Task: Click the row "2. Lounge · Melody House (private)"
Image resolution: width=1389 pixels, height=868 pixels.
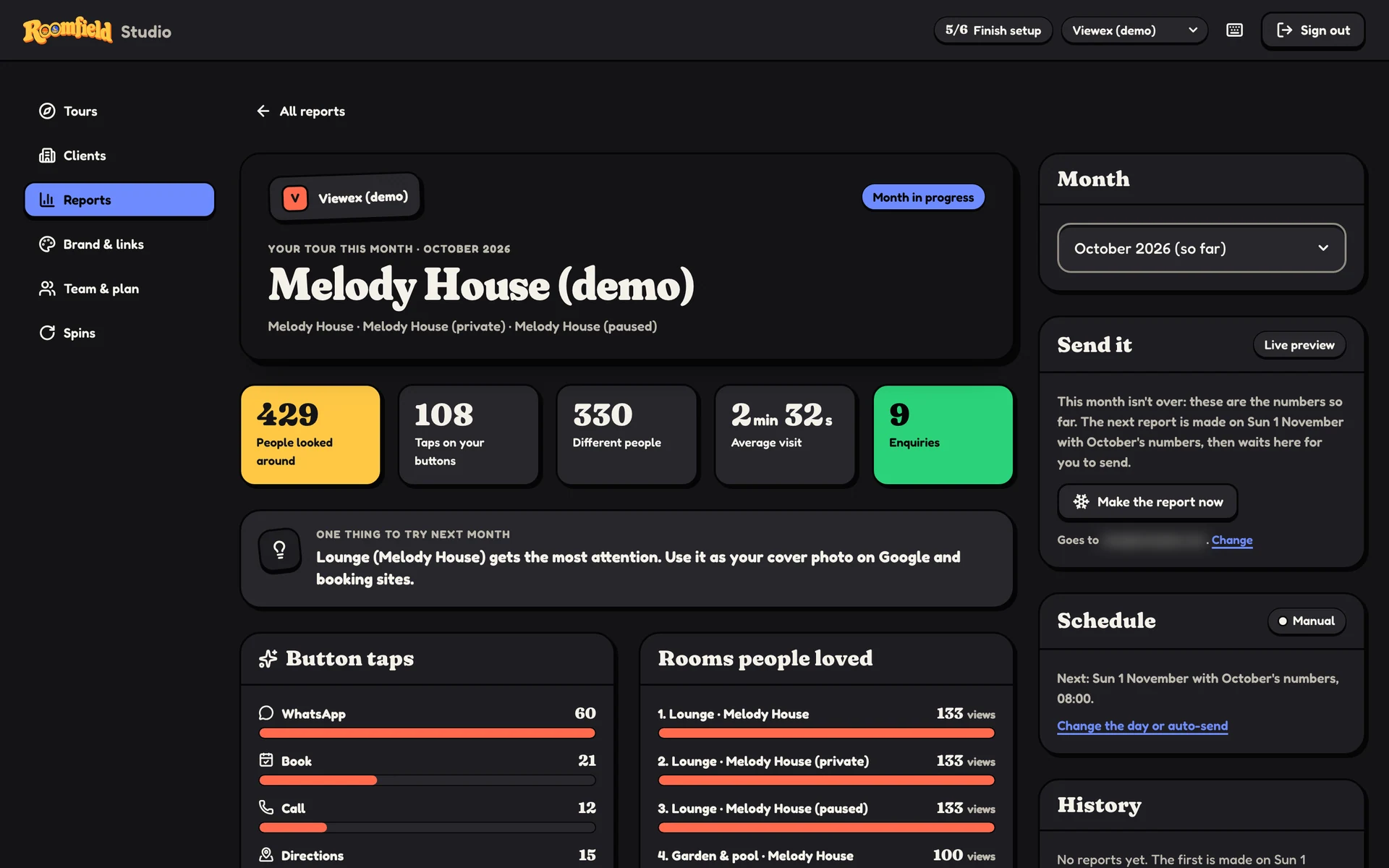Action: point(826,769)
